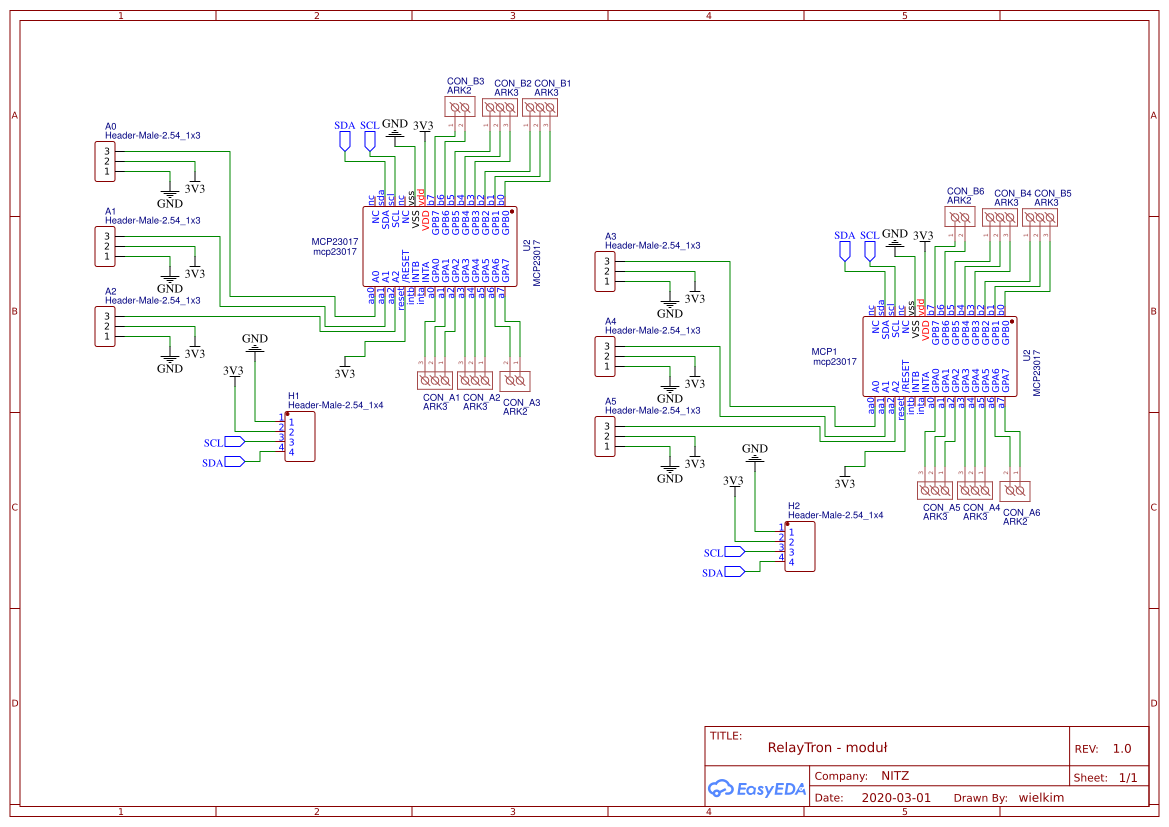
Task: Select the CON_B3 terminal connector symbol
Action: pyautogui.click(x=460, y=106)
